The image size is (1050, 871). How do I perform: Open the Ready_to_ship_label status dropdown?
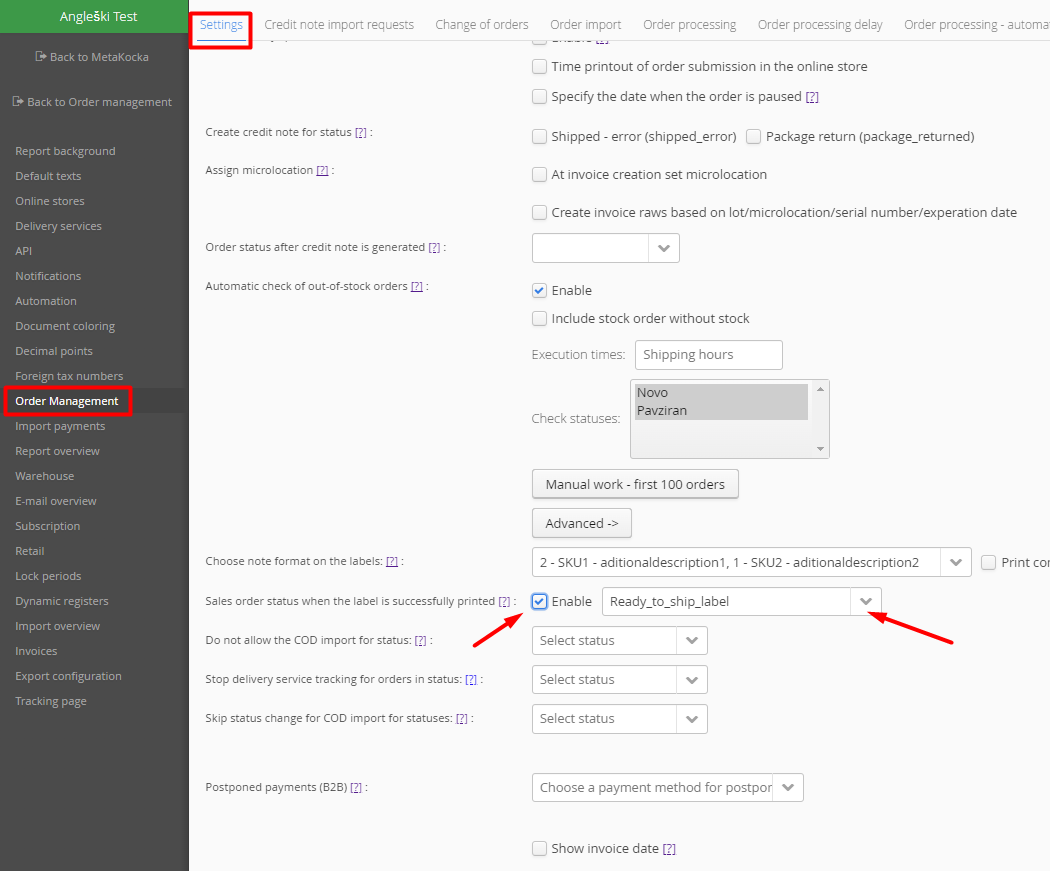pyautogui.click(x=866, y=601)
